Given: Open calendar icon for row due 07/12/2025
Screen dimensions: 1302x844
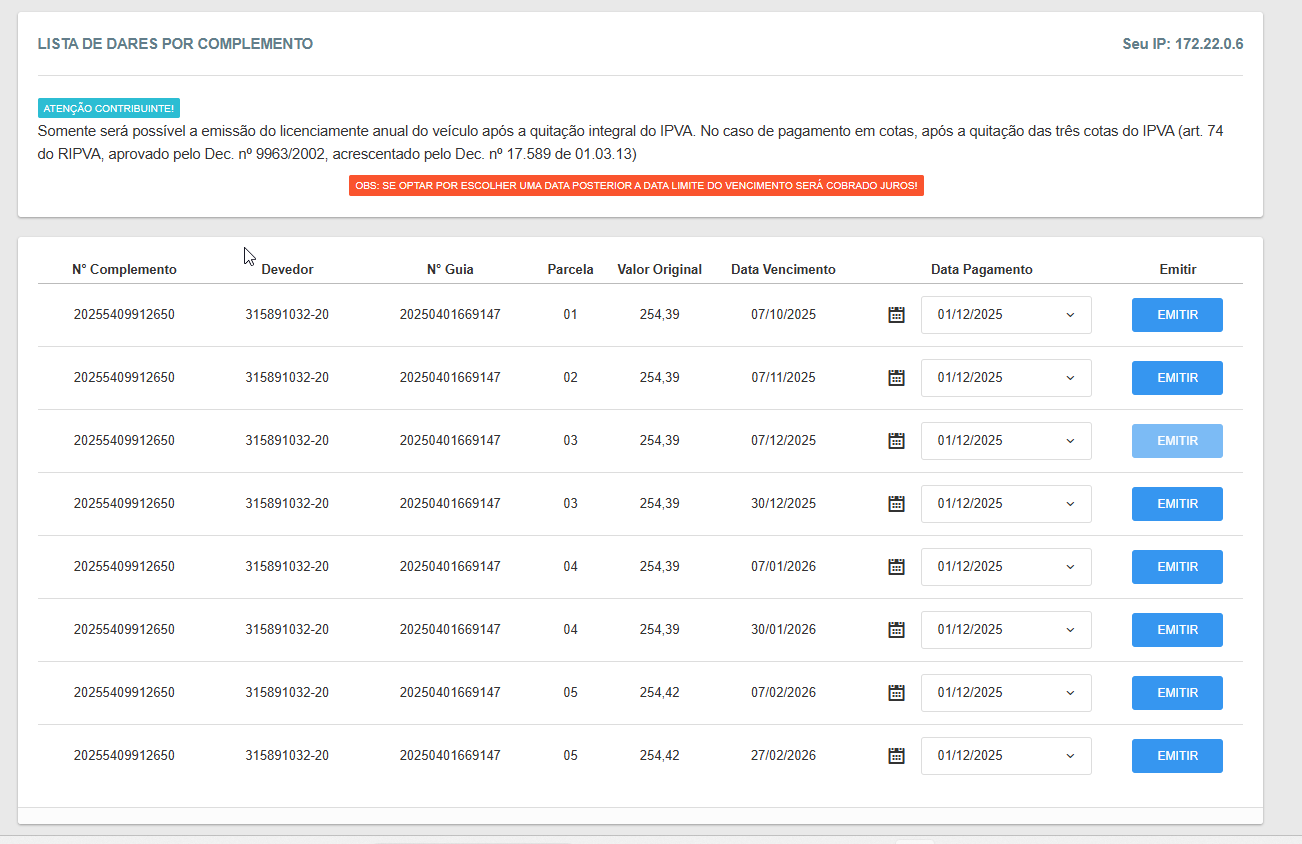Looking at the screenshot, I should [896, 441].
